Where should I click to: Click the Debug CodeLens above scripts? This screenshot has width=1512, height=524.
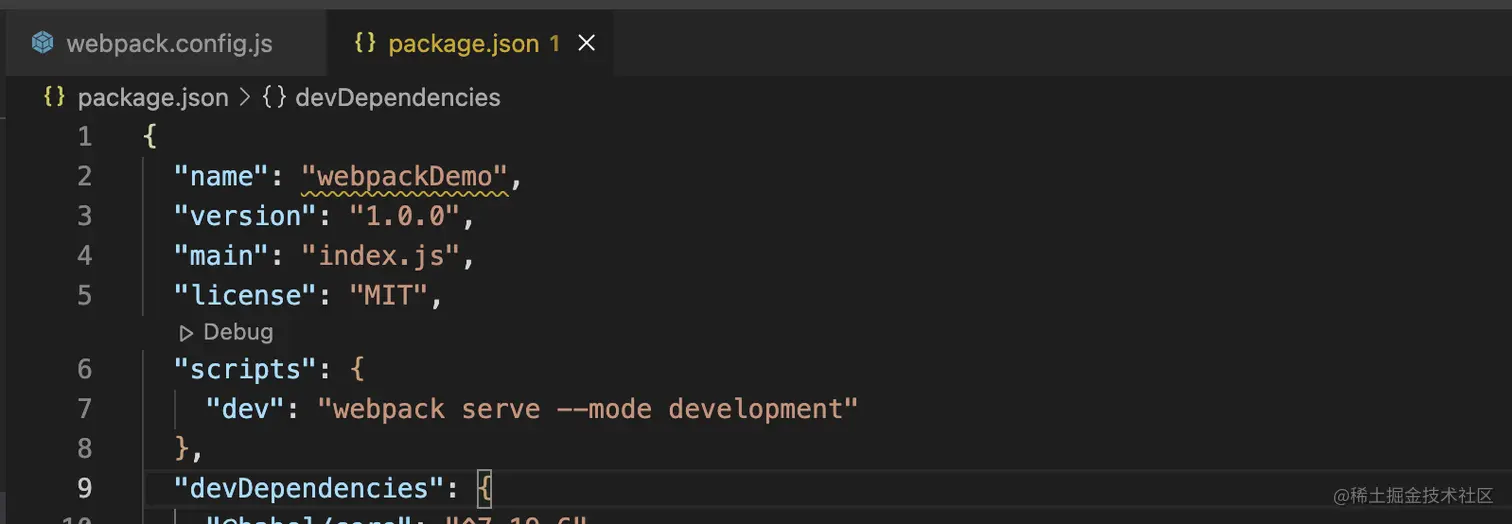238,332
